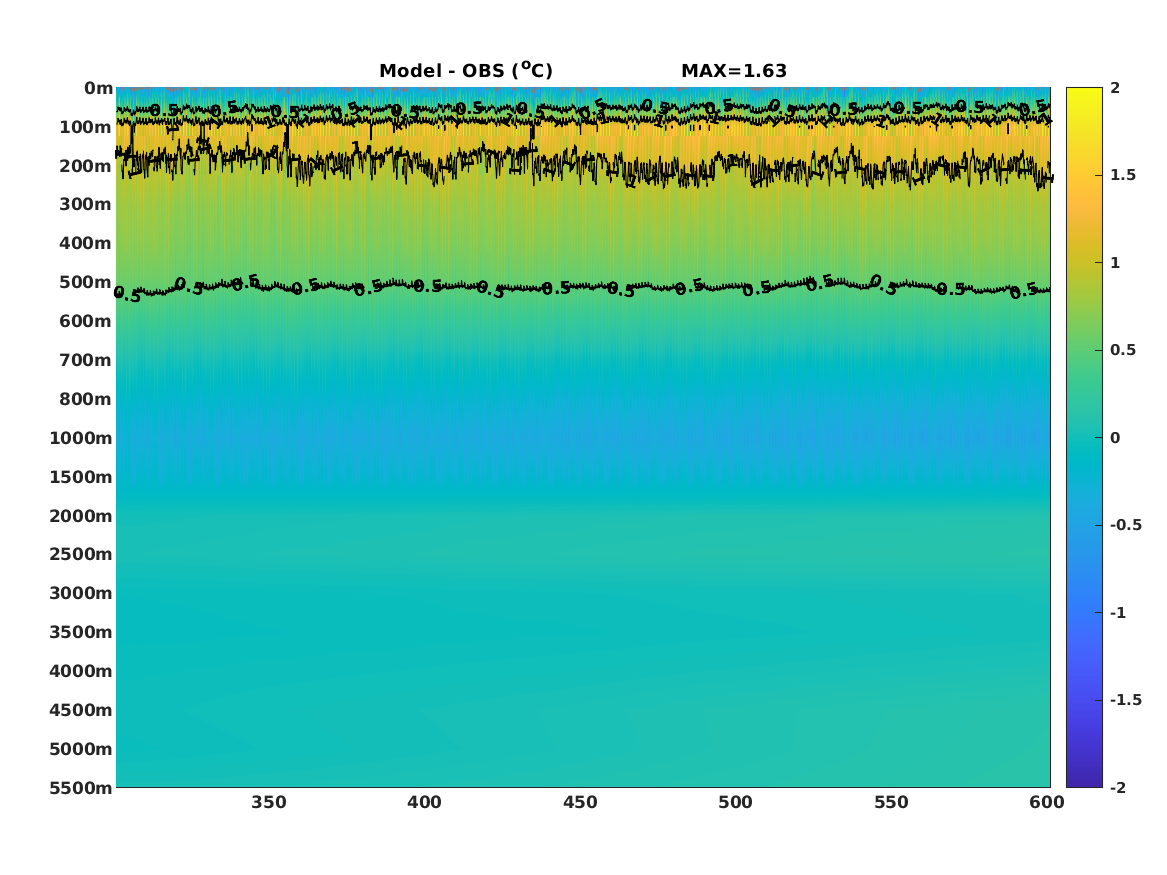Click the '3000m' depth axis label

[81, 593]
